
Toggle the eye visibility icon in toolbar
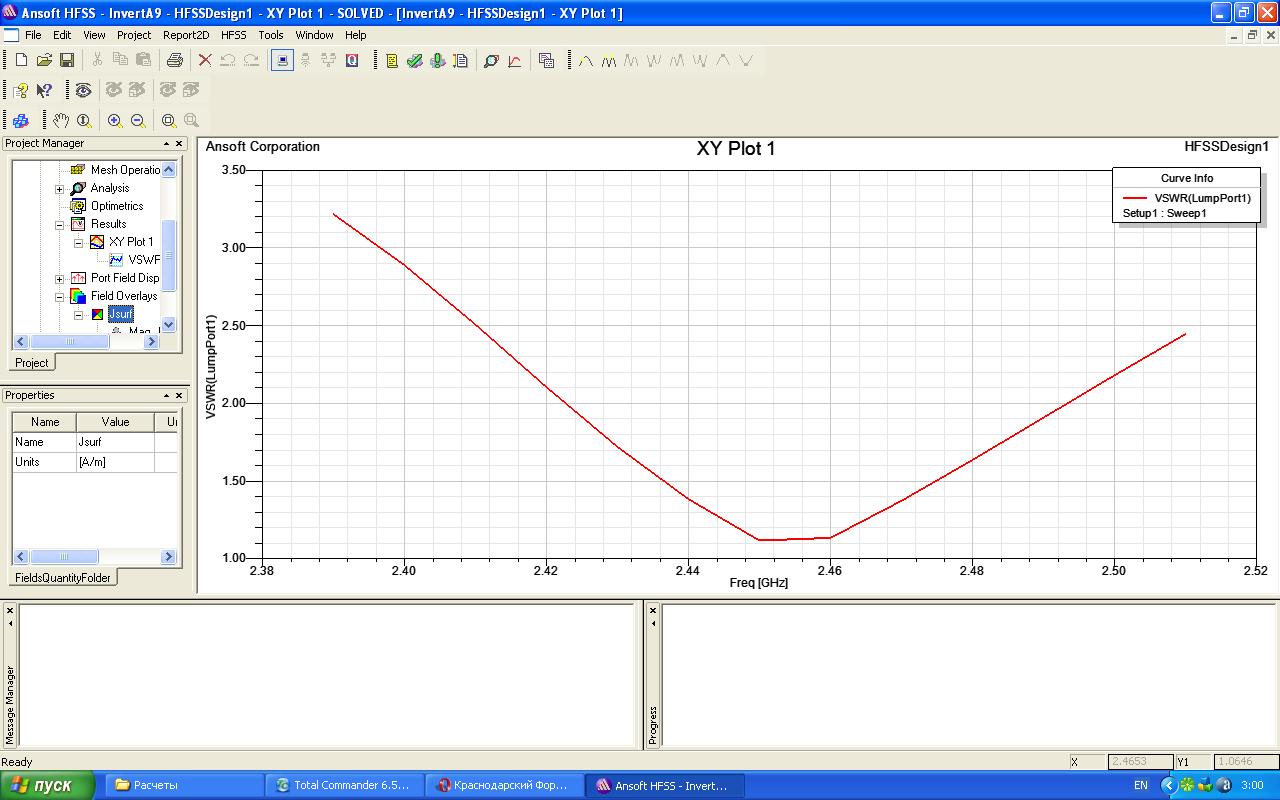click(83, 91)
